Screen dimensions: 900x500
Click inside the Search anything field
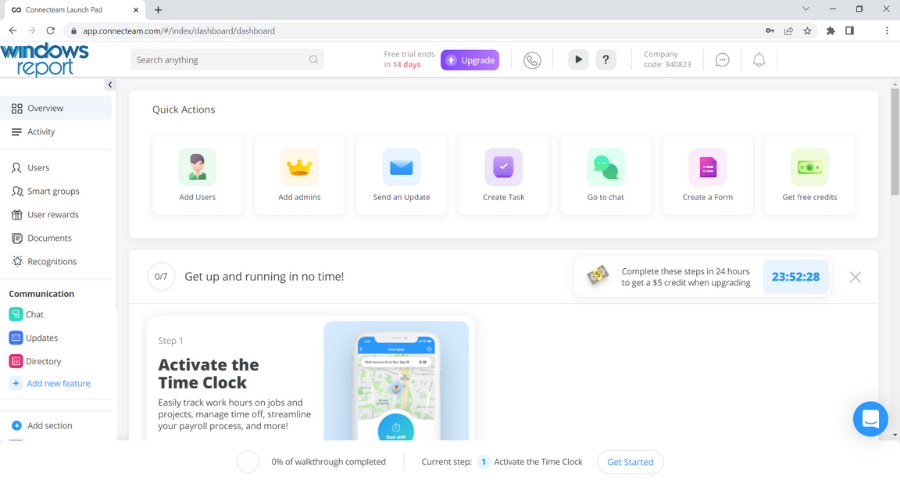[x=227, y=60]
